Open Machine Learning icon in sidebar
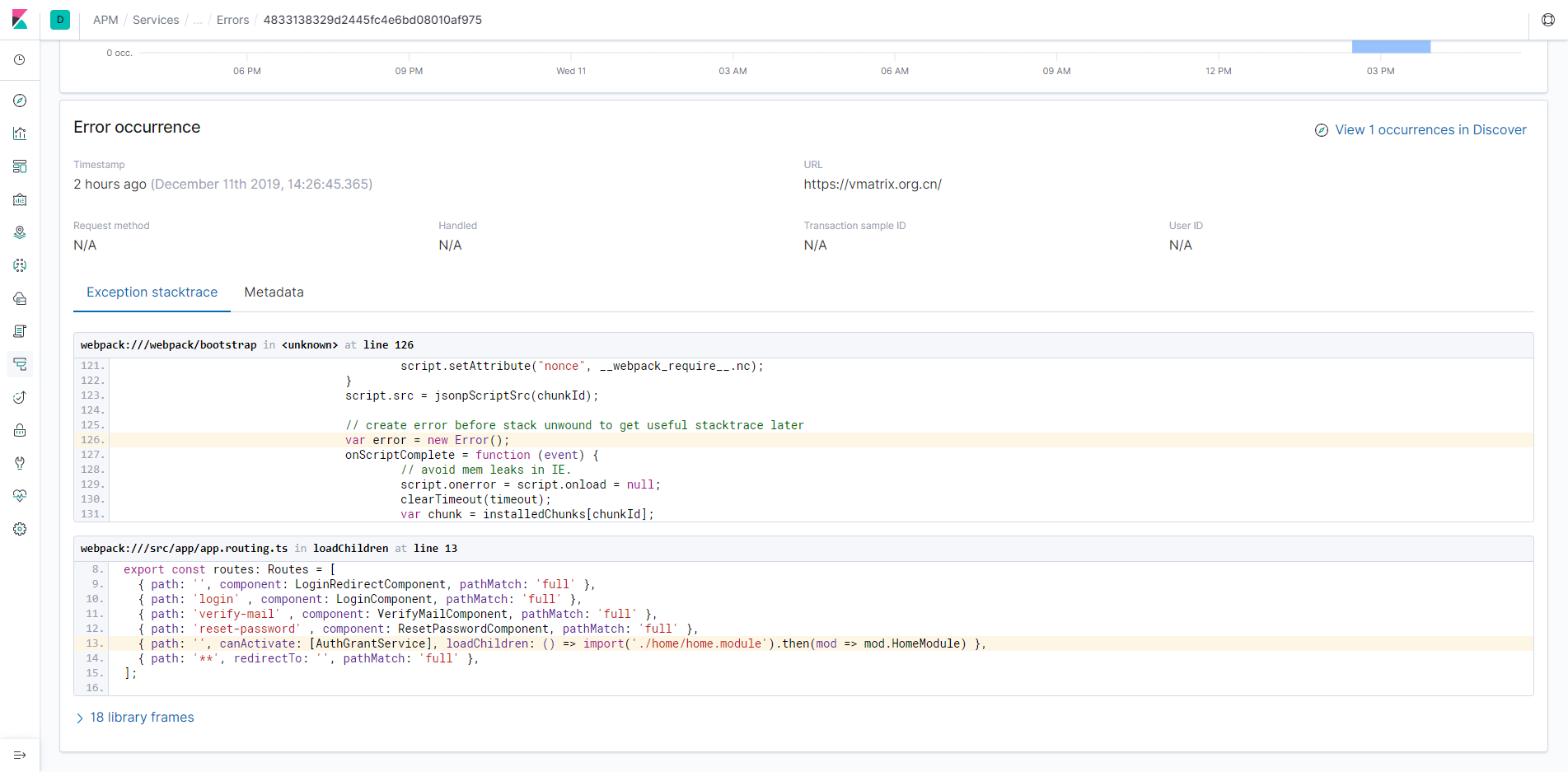Viewport: 1568px width, 772px height. [x=20, y=265]
